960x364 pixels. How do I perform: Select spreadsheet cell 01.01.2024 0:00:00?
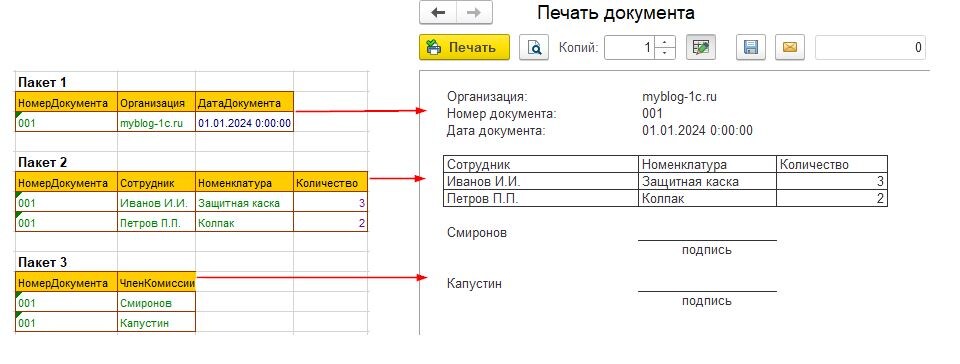244,122
